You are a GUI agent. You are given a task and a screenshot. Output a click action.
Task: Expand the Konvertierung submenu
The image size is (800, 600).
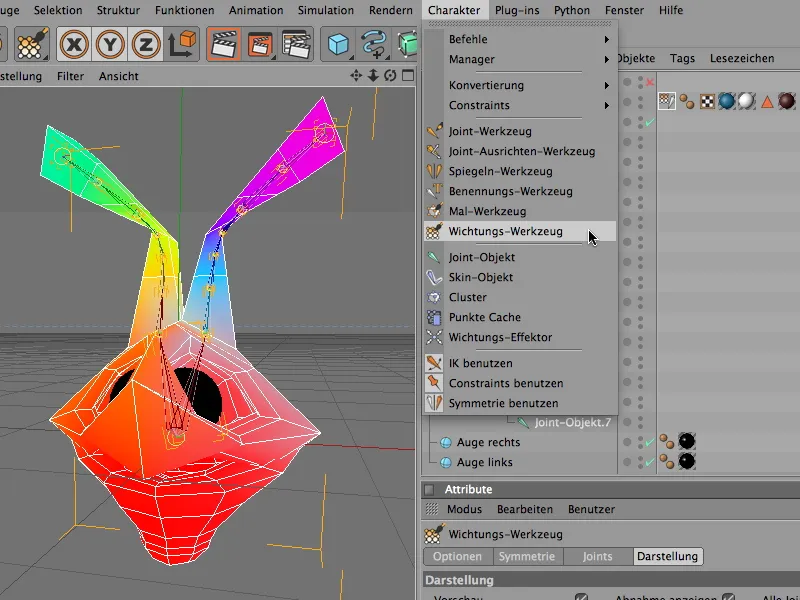[x=520, y=85]
